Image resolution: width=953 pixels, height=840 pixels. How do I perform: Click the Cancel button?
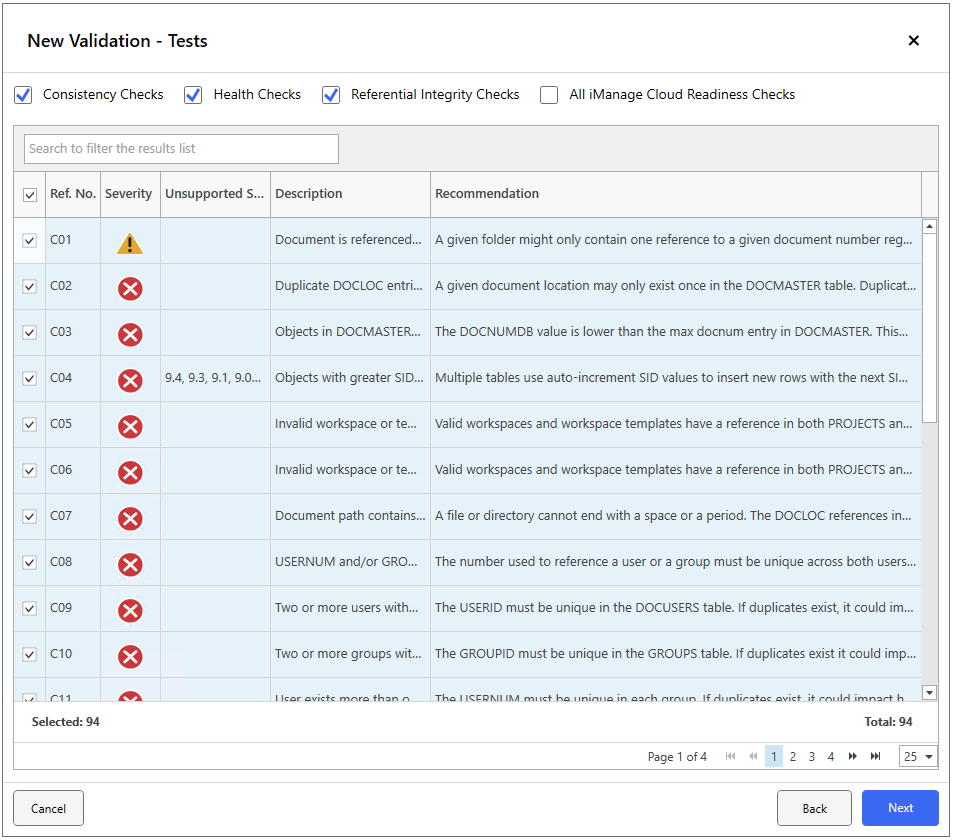[x=48, y=807]
